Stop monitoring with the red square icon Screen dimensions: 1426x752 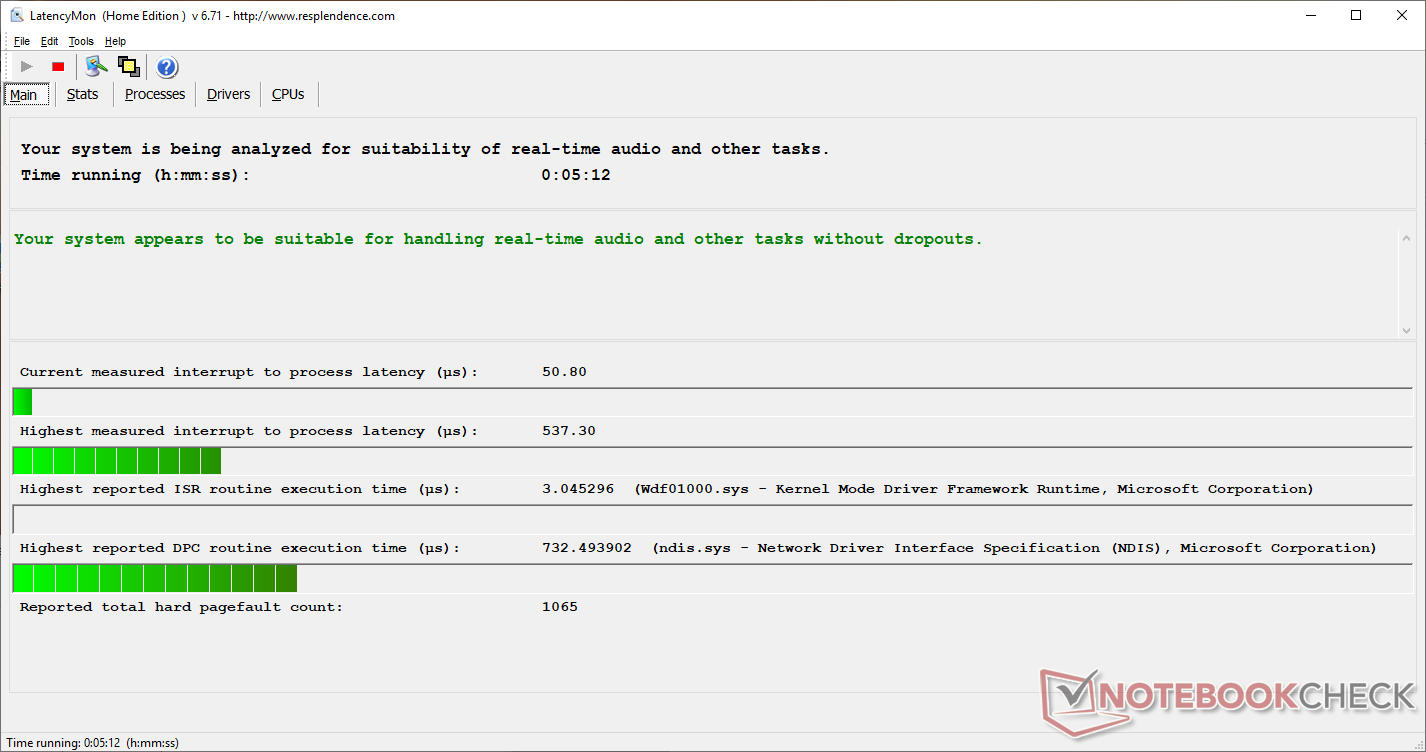[58, 67]
